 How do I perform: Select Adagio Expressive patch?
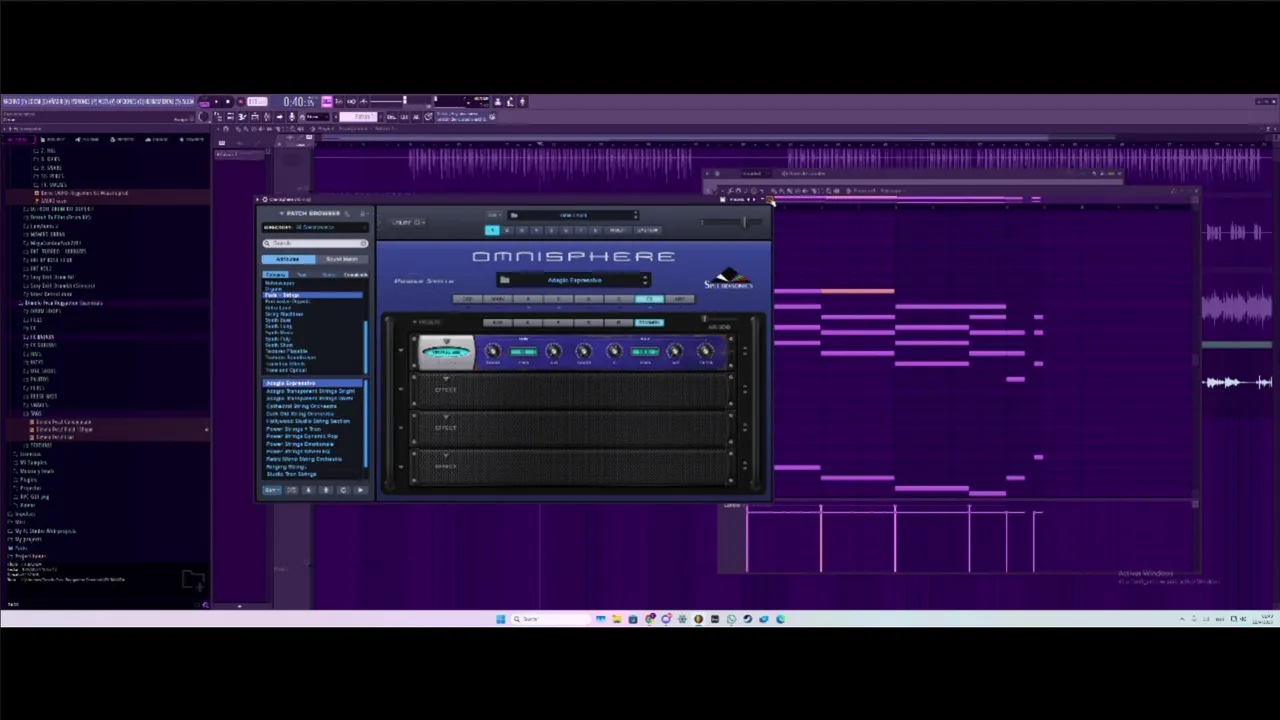tap(313, 383)
